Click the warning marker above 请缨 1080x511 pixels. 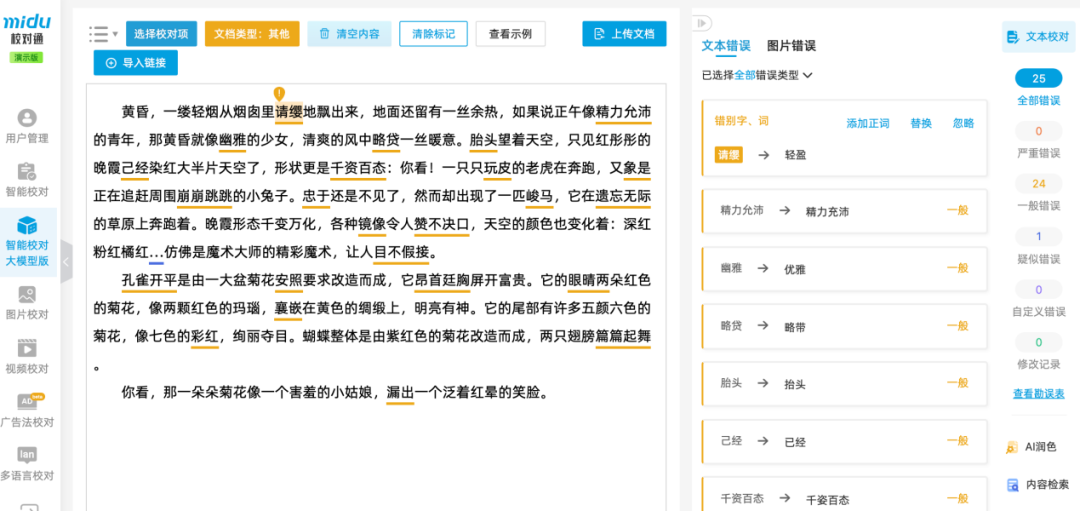[x=279, y=93]
